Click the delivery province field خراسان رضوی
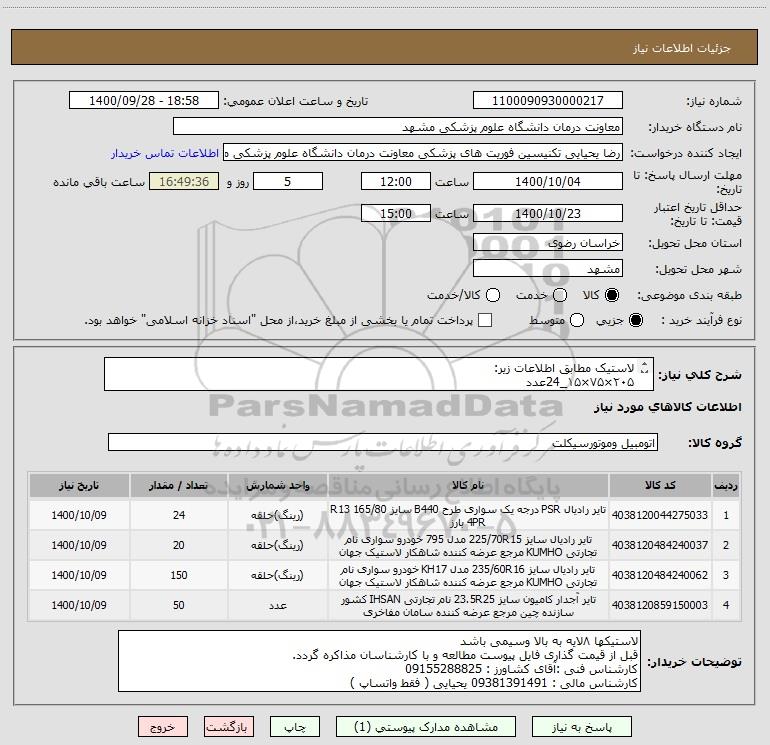The image size is (770, 745). [x=548, y=242]
